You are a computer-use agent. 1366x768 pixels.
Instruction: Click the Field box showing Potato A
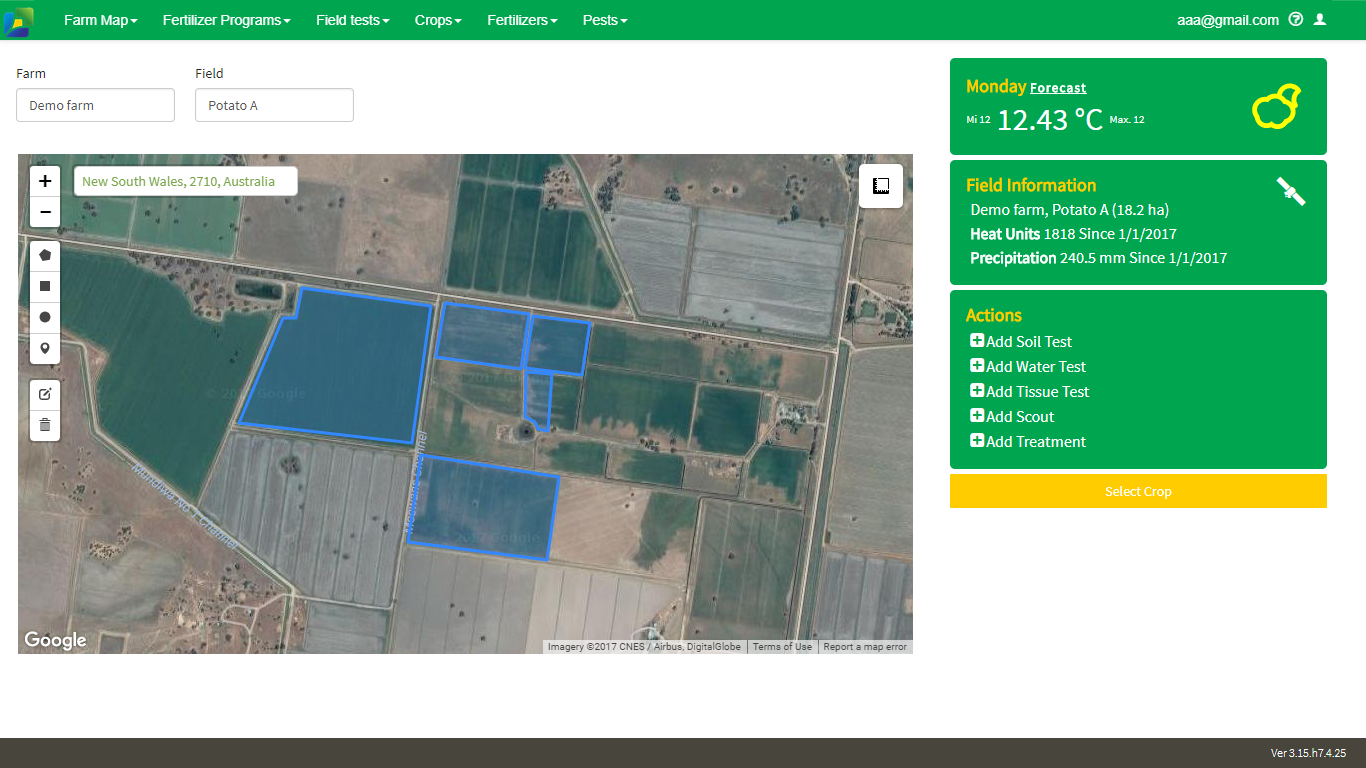(x=274, y=105)
